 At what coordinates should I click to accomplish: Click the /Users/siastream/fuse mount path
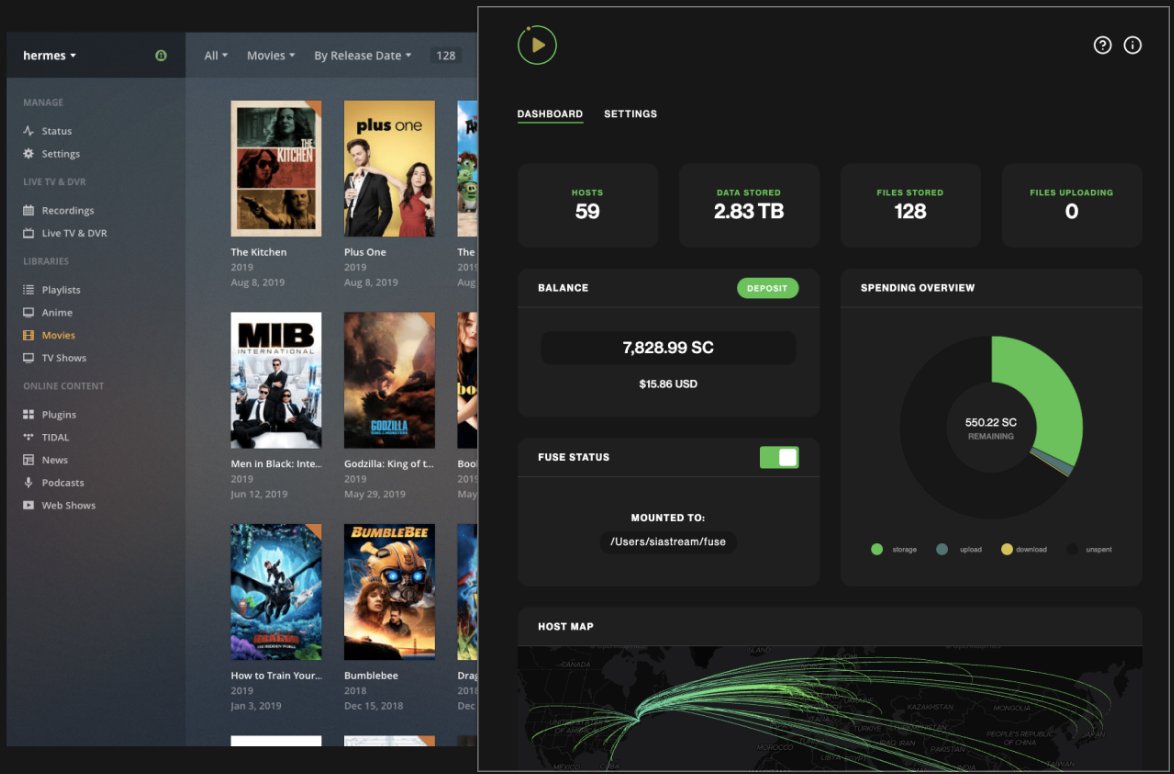point(668,542)
